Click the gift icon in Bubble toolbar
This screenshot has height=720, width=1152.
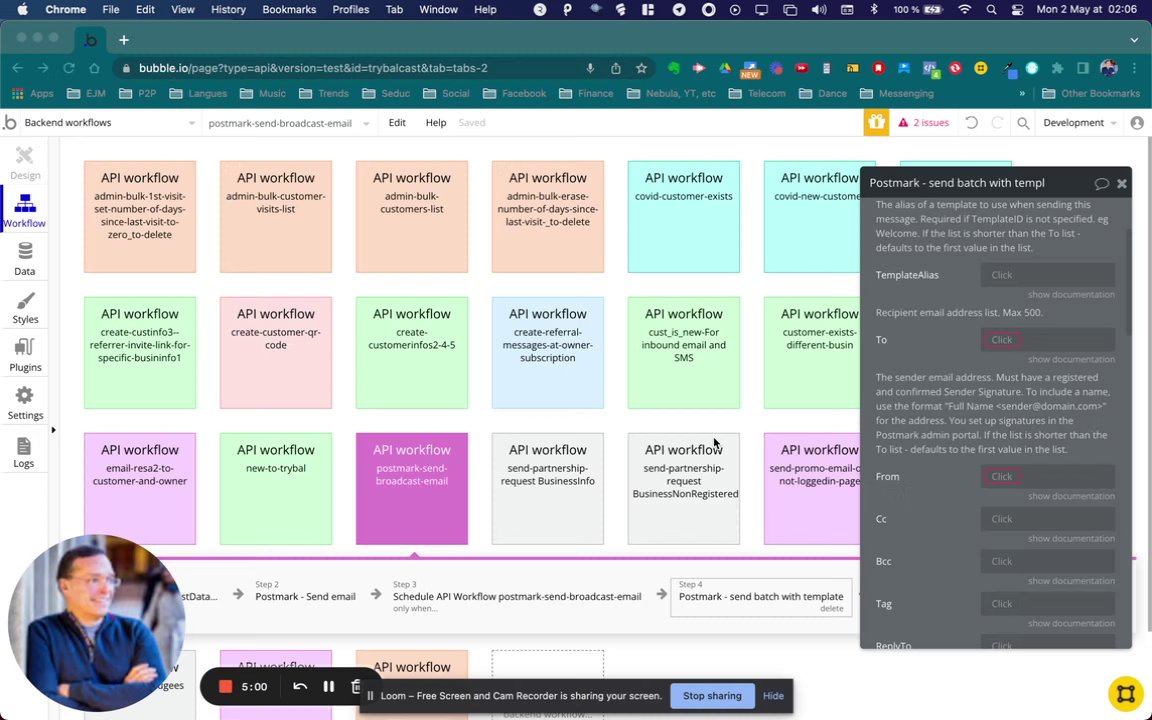(876, 123)
